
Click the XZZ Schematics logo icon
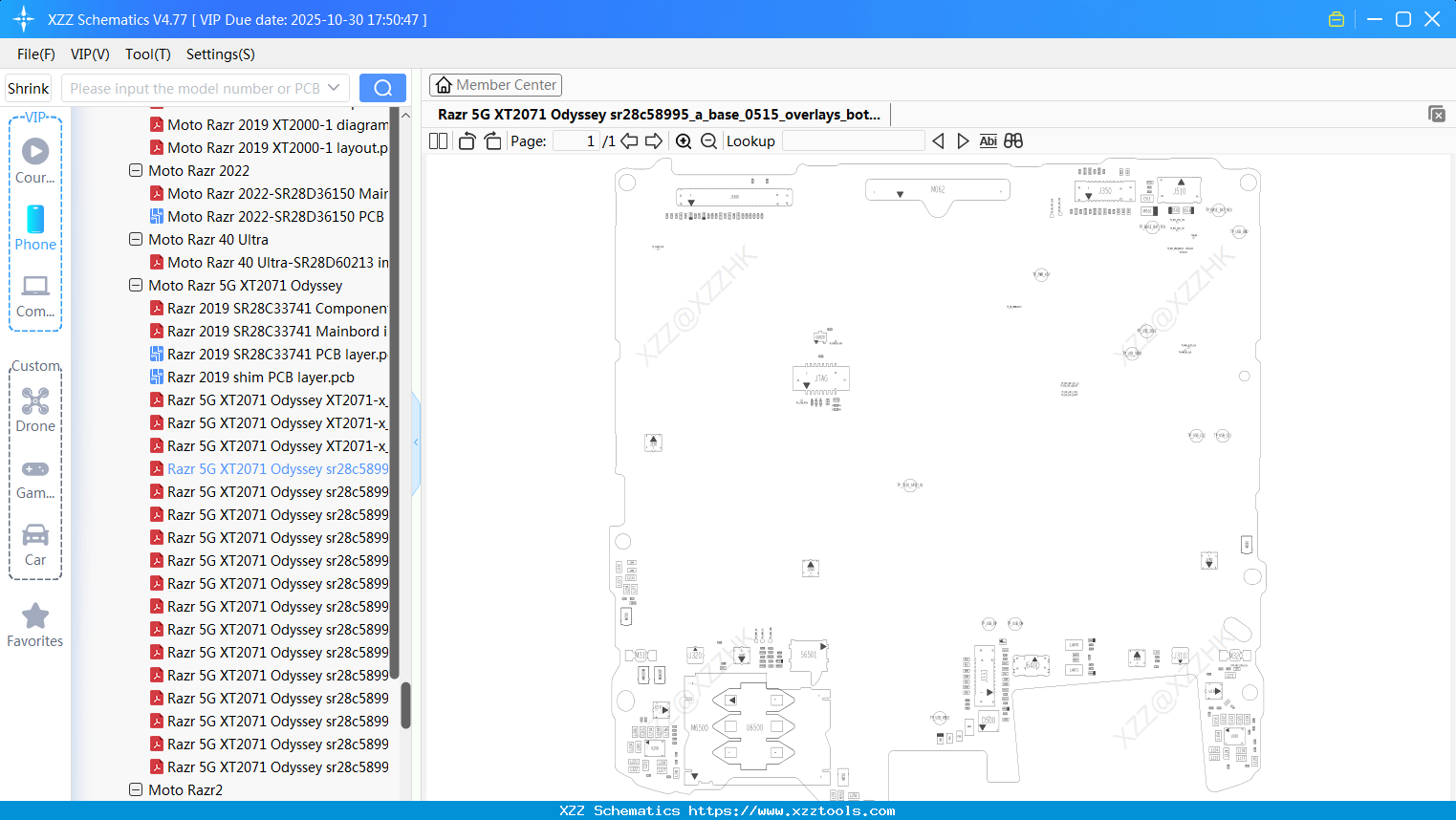(24, 19)
